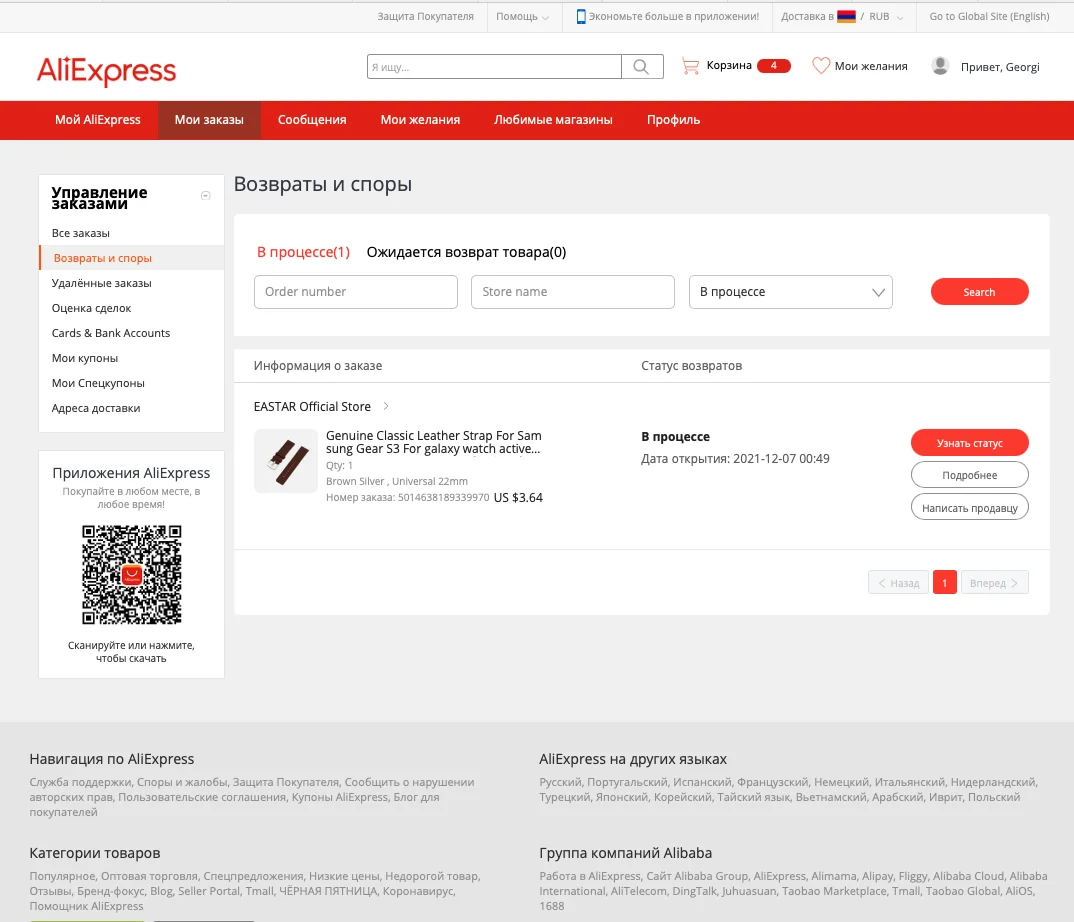Click the Вперед pagination button
Viewport: 1074px width, 922px height.
[995, 583]
